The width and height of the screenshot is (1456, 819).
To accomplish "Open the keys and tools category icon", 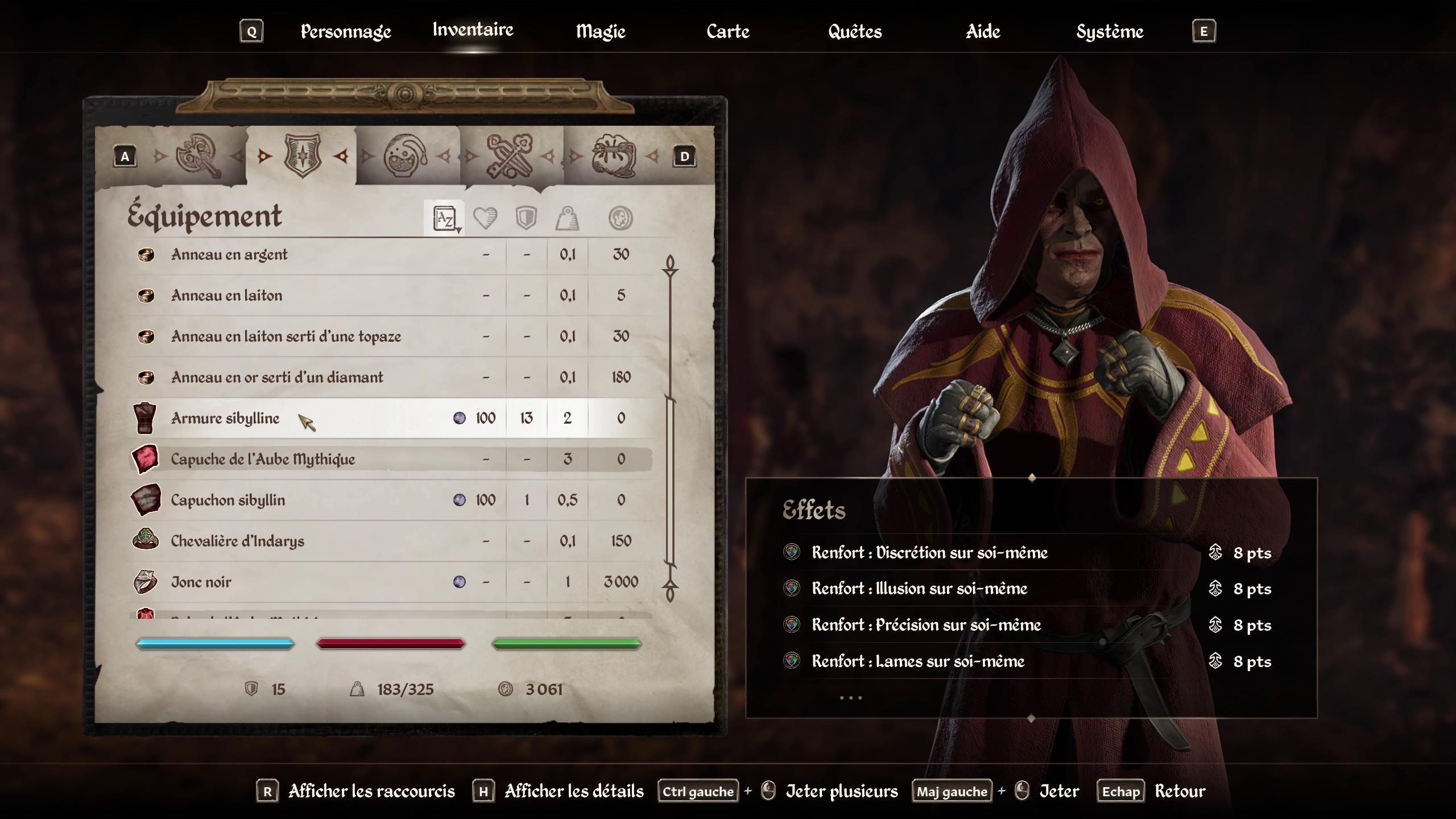I will (510, 155).
